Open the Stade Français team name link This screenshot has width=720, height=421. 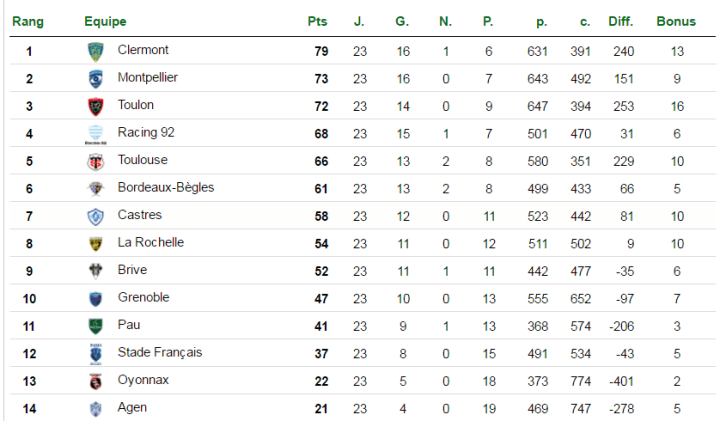pos(160,352)
